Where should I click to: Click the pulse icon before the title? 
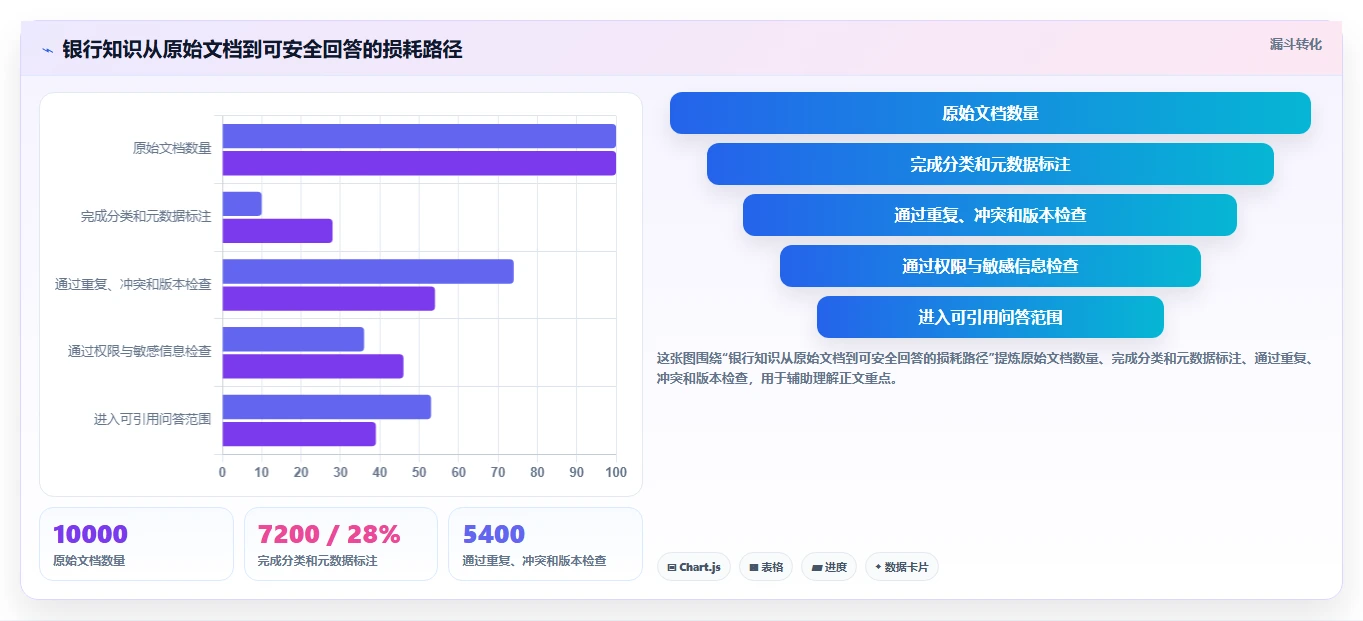(x=47, y=50)
